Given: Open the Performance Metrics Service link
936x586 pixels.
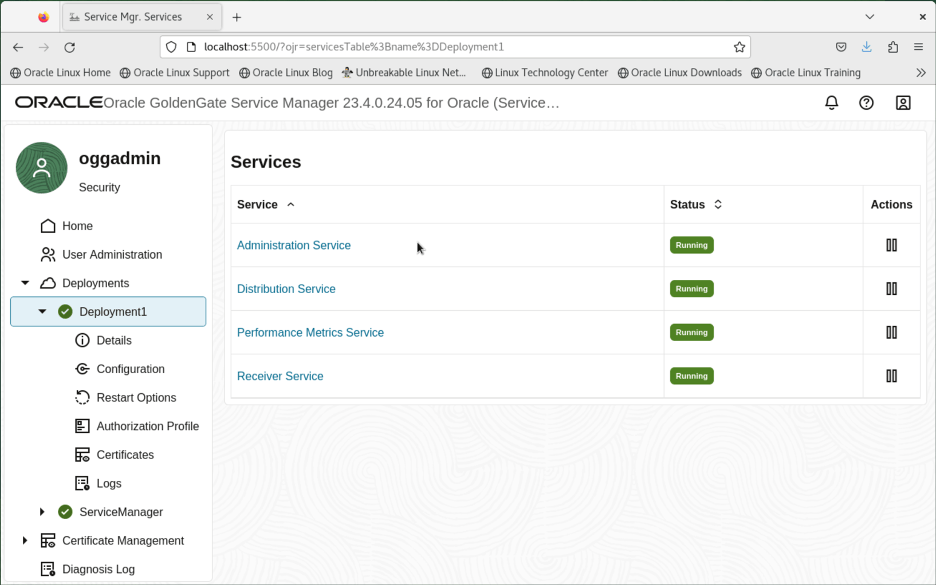Looking at the screenshot, I should click(310, 332).
